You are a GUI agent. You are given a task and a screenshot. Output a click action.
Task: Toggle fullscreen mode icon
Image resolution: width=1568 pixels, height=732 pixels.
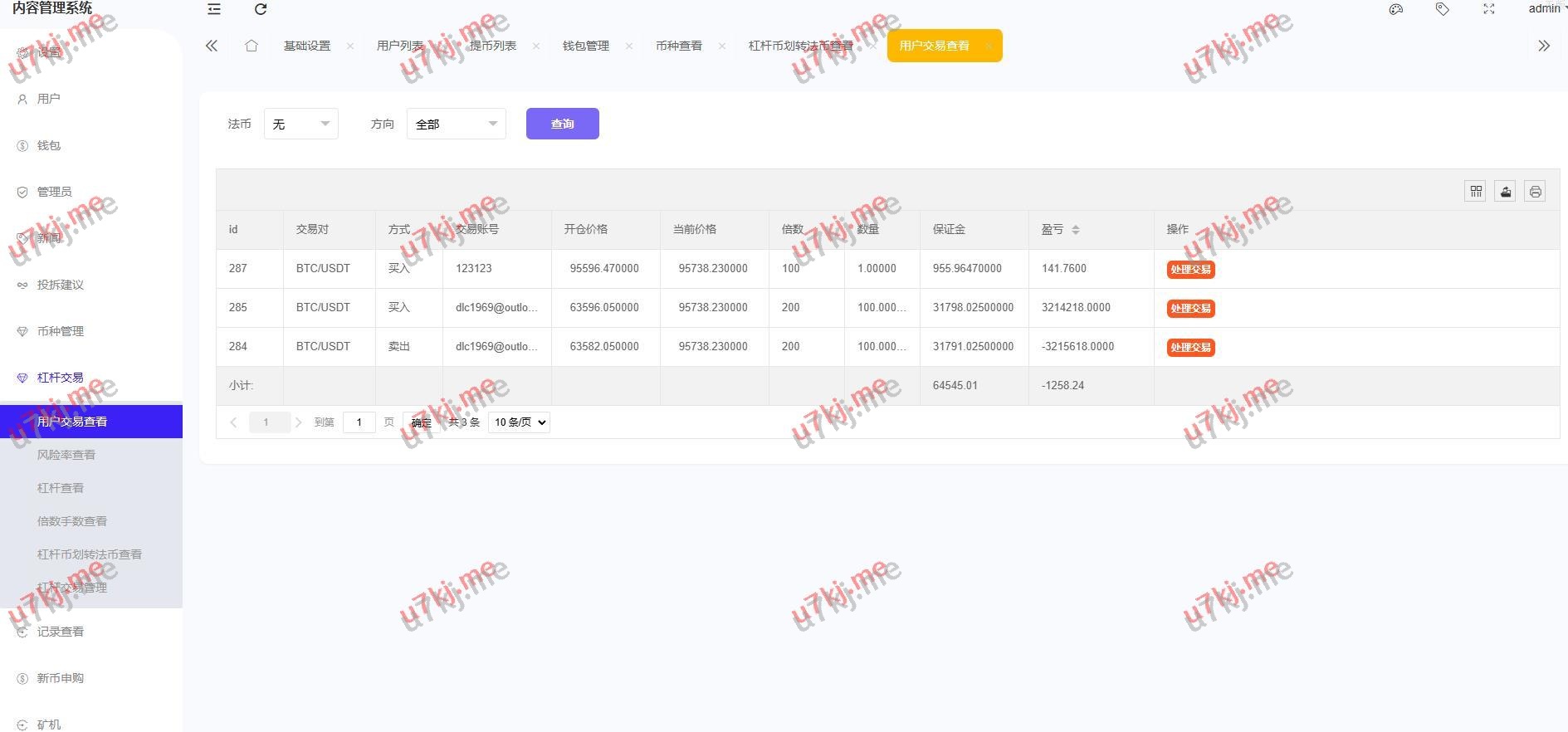[1489, 9]
